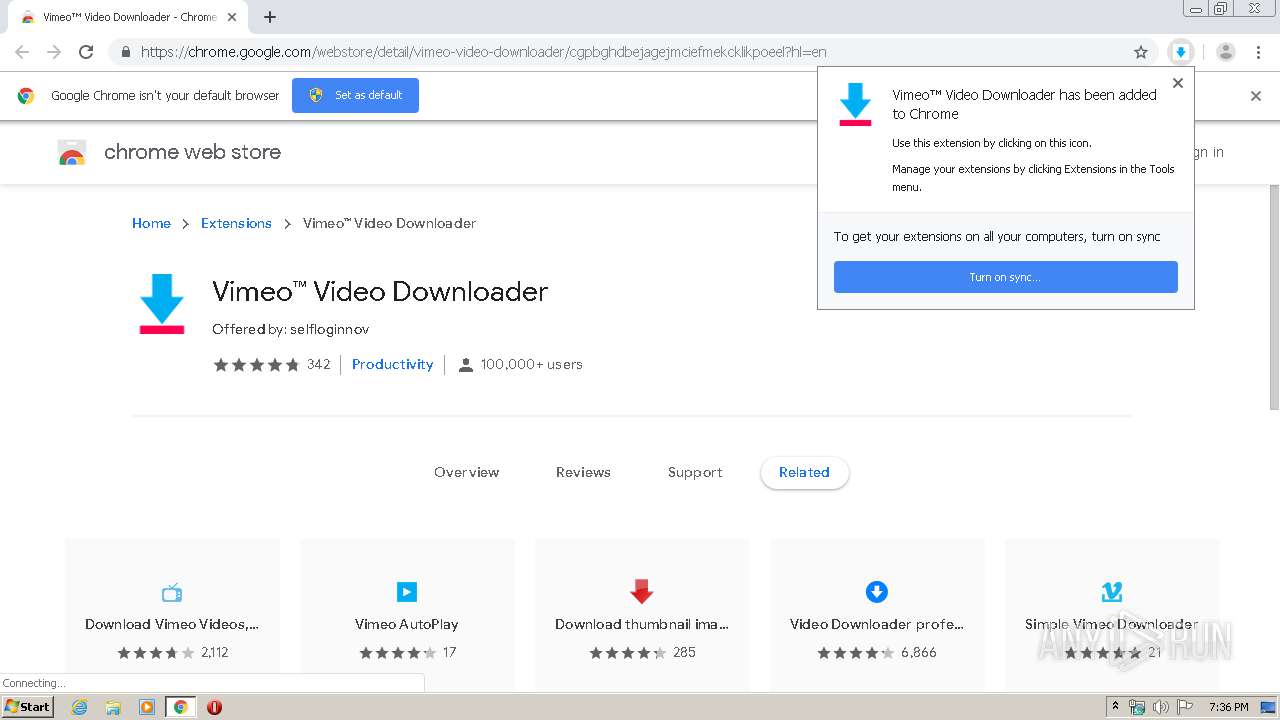Open Download Vimeo Videos related extension card
The width and height of the screenshot is (1280, 720).
pyautogui.click(x=172, y=614)
